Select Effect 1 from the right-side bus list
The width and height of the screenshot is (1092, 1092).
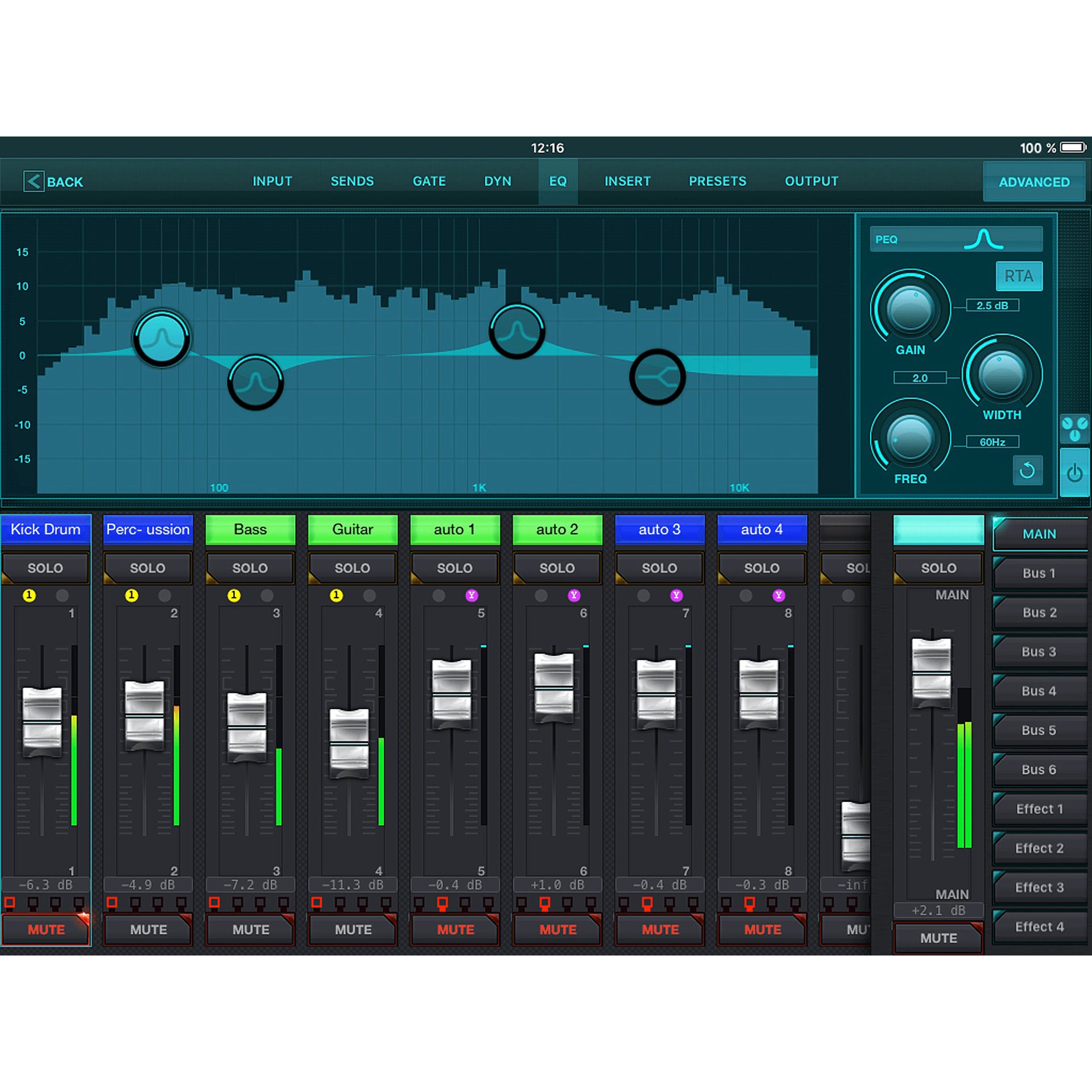tap(1039, 809)
